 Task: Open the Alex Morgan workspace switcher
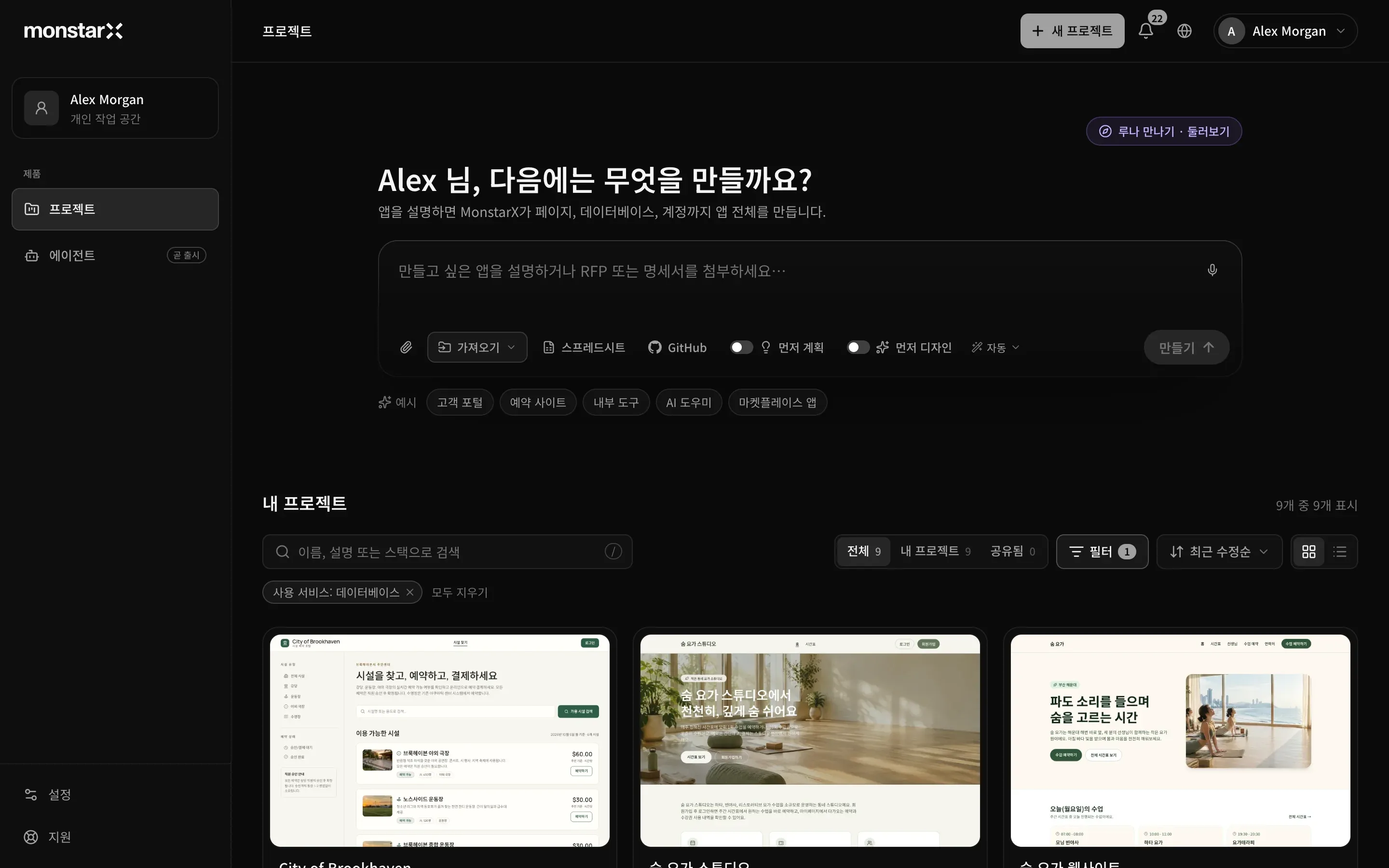[115, 108]
